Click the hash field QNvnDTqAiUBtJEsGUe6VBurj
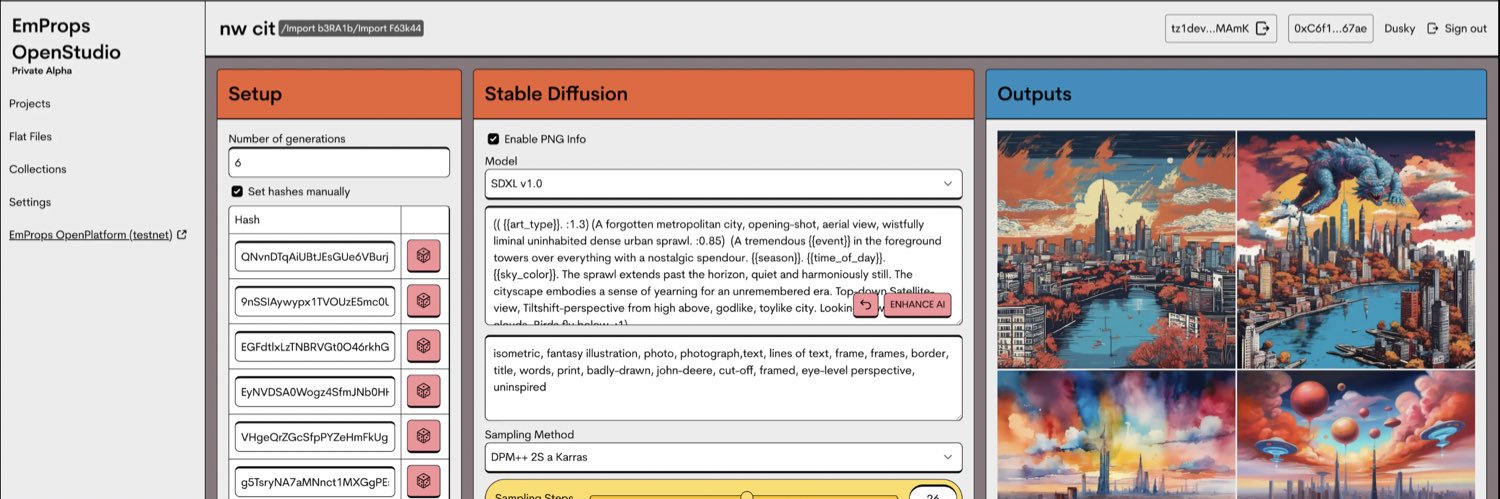Viewport: 1500px width, 499px height. coord(315,256)
